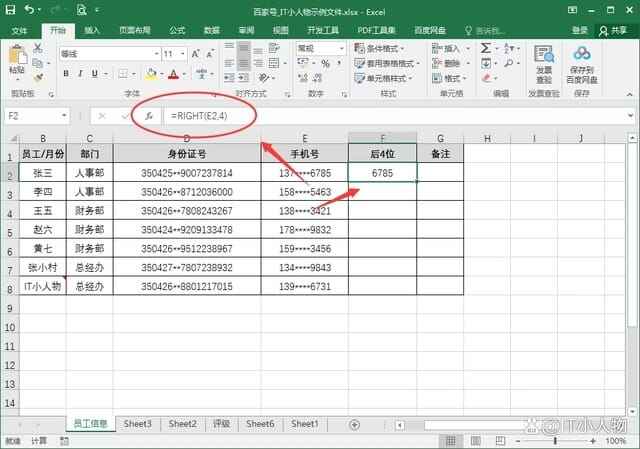Switch to Sheet3 worksheet tab
The width and height of the screenshot is (640, 449).
[137, 424]
